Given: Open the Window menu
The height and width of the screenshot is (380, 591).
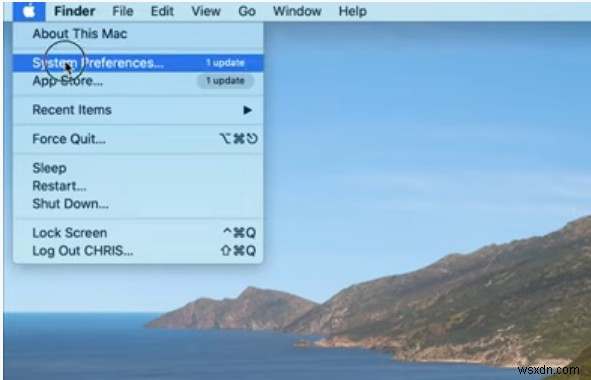Looking at the screenshot, I should 297,11.
